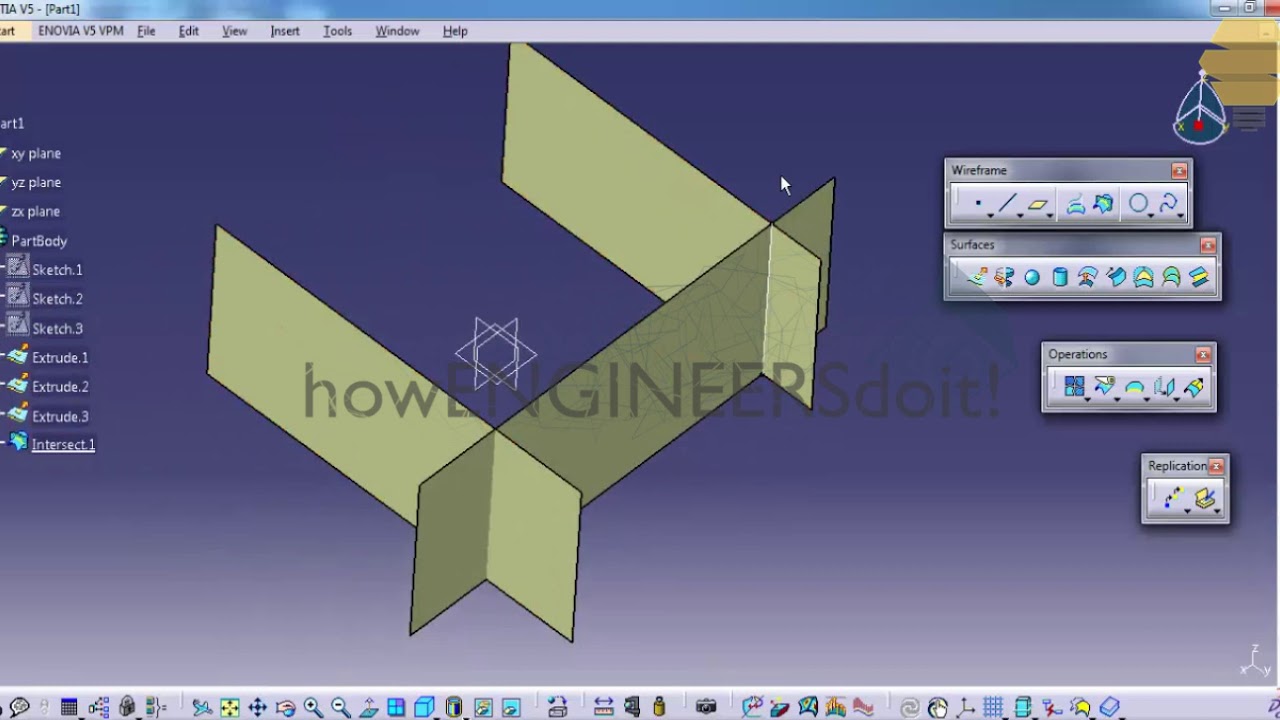The image size is (1280, 720).
Task: Click the Measure Between icon
Action: pos(603,708)
